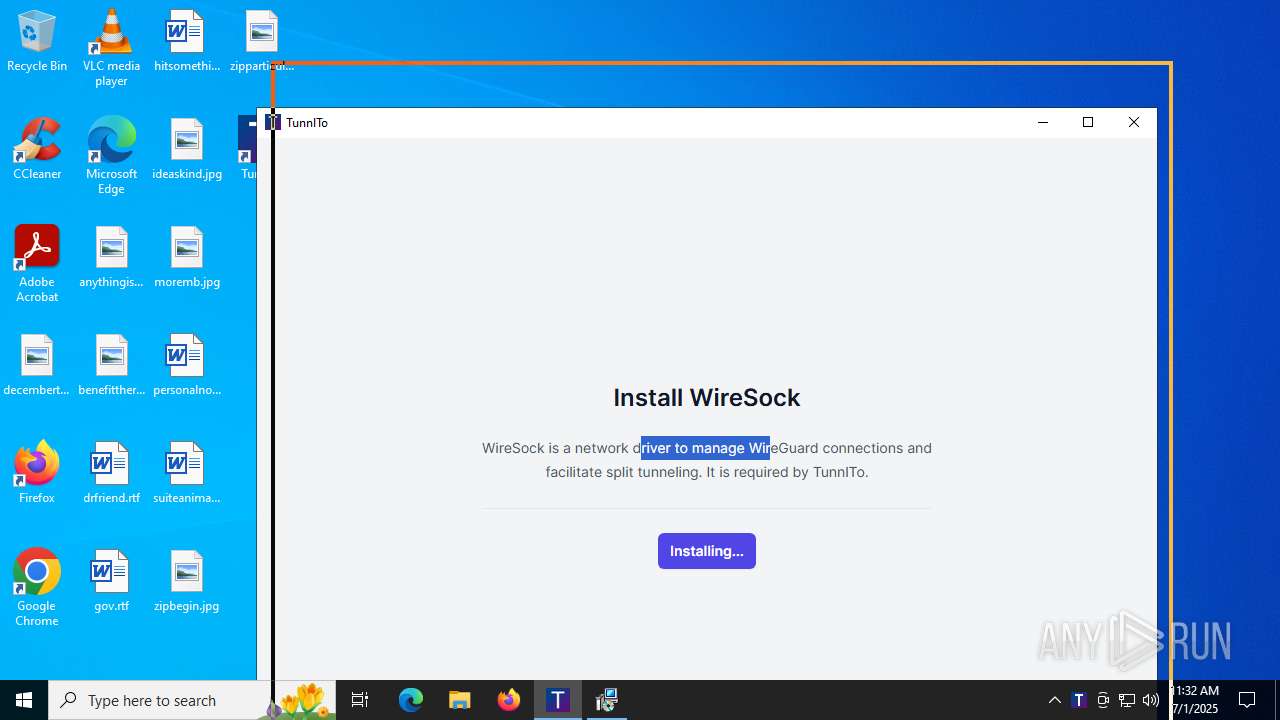Viewport: 1280px width, 720px height.
Task: Click the TunnlTo title bar text
Action: coord(307,123)
